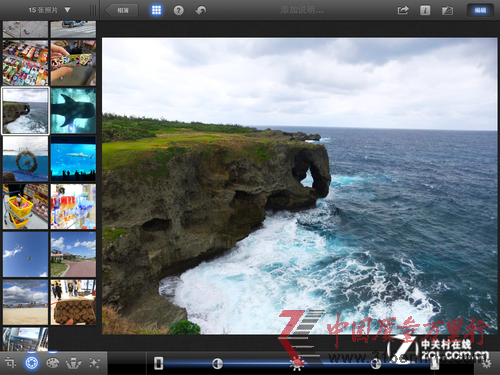Click the add caption text field
The image size is (500, 375).
pos(302,10)
